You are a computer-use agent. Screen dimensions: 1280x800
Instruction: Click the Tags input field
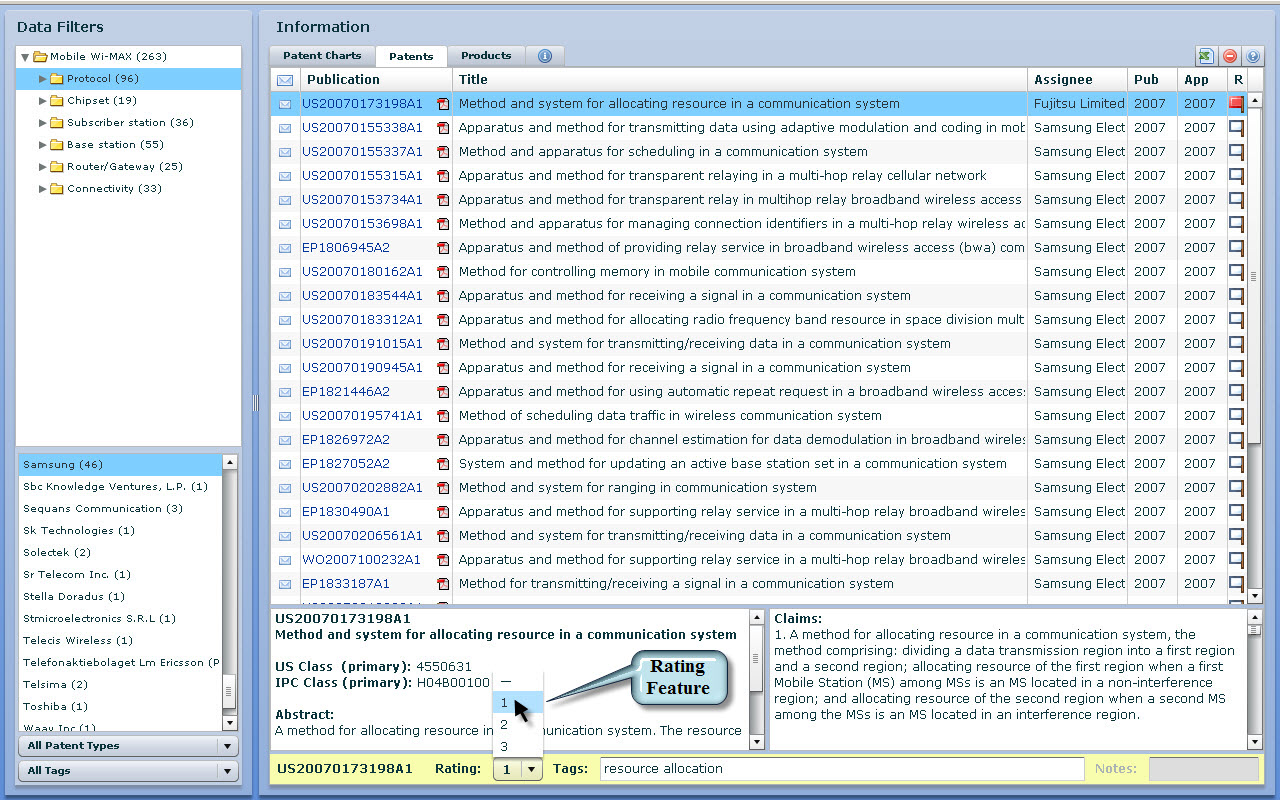pyautogui.click(x=841, y=769)
